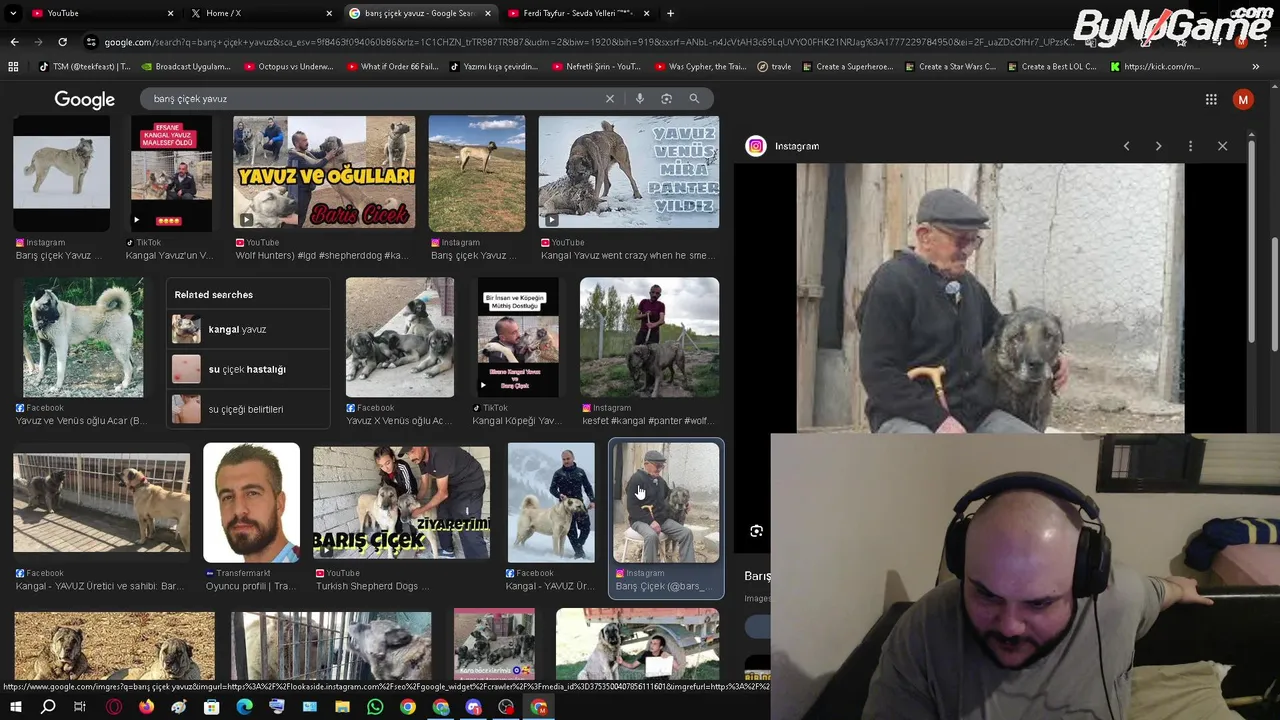
Task: Open TikTok Kangal Yavuz'un video thumbnail
Action: click(171, 173)
